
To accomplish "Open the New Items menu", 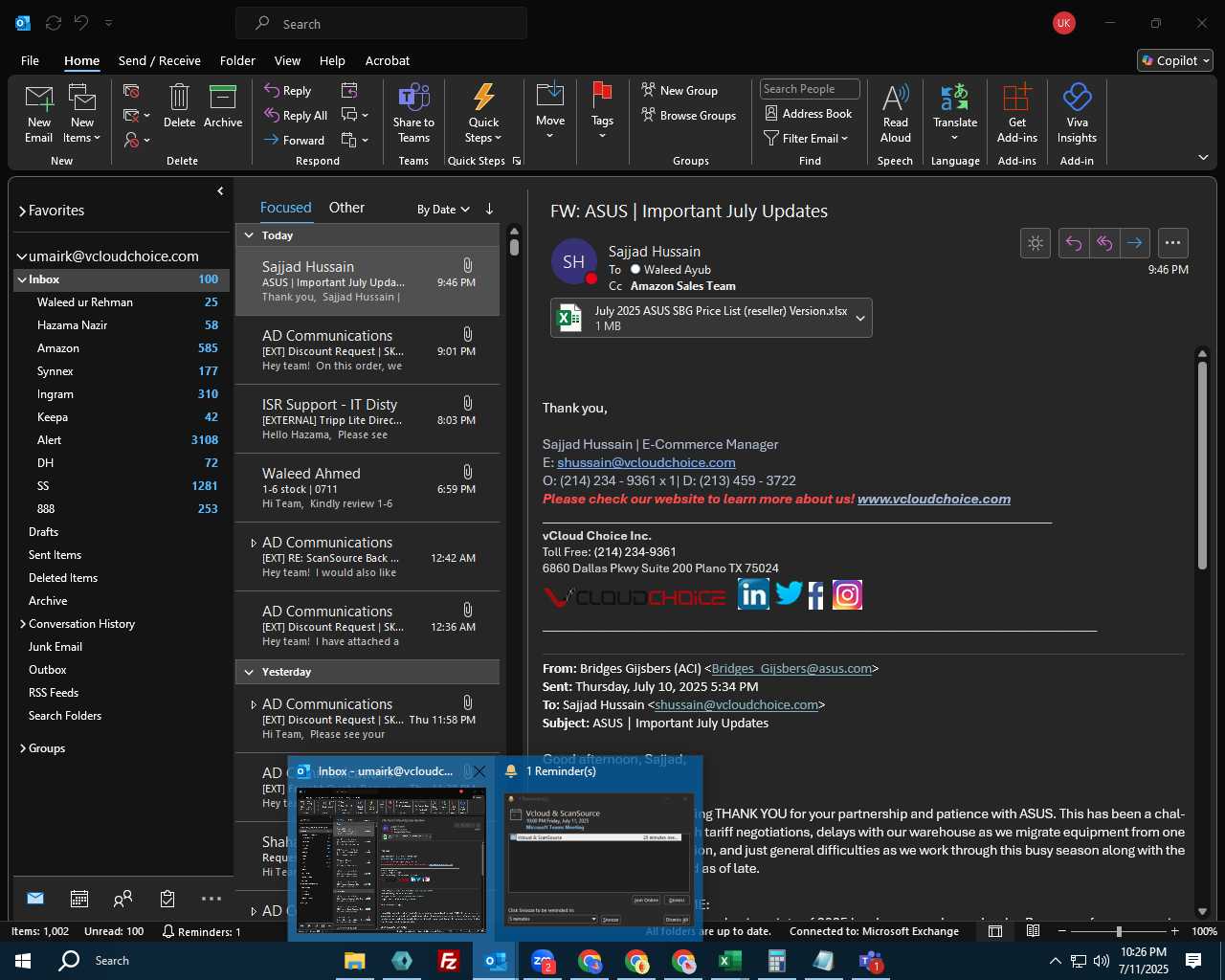I will [x=82, y=114].
